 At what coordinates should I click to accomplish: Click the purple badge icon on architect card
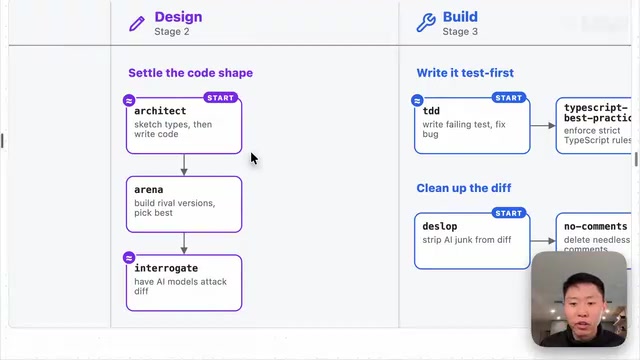point(129,100)
